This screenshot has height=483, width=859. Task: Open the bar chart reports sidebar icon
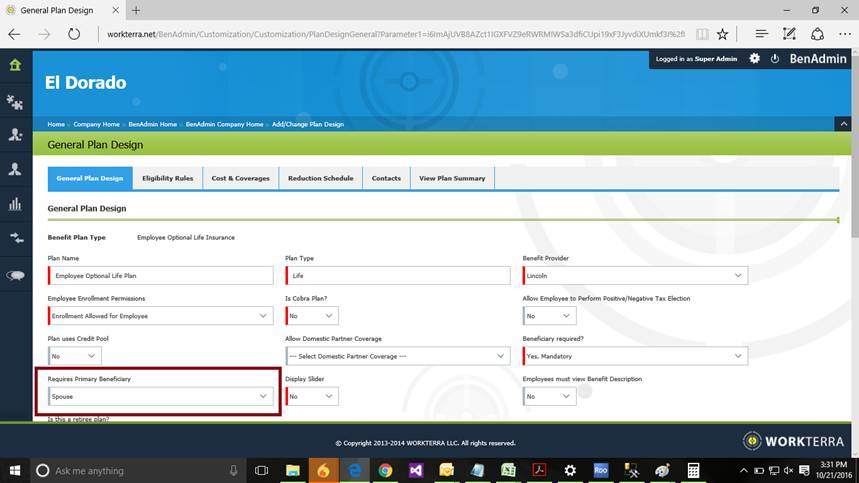(15, 204)
